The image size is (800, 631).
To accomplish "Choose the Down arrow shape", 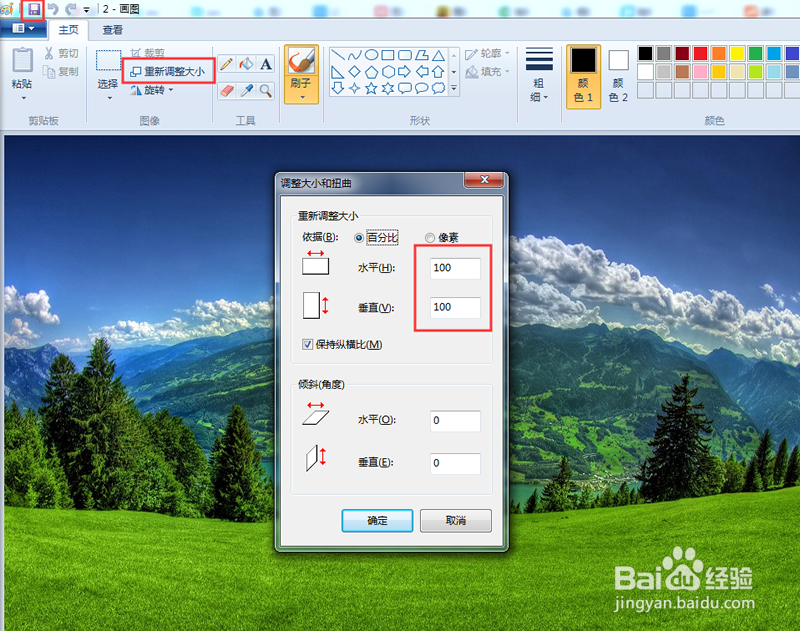I will (337, 89).
